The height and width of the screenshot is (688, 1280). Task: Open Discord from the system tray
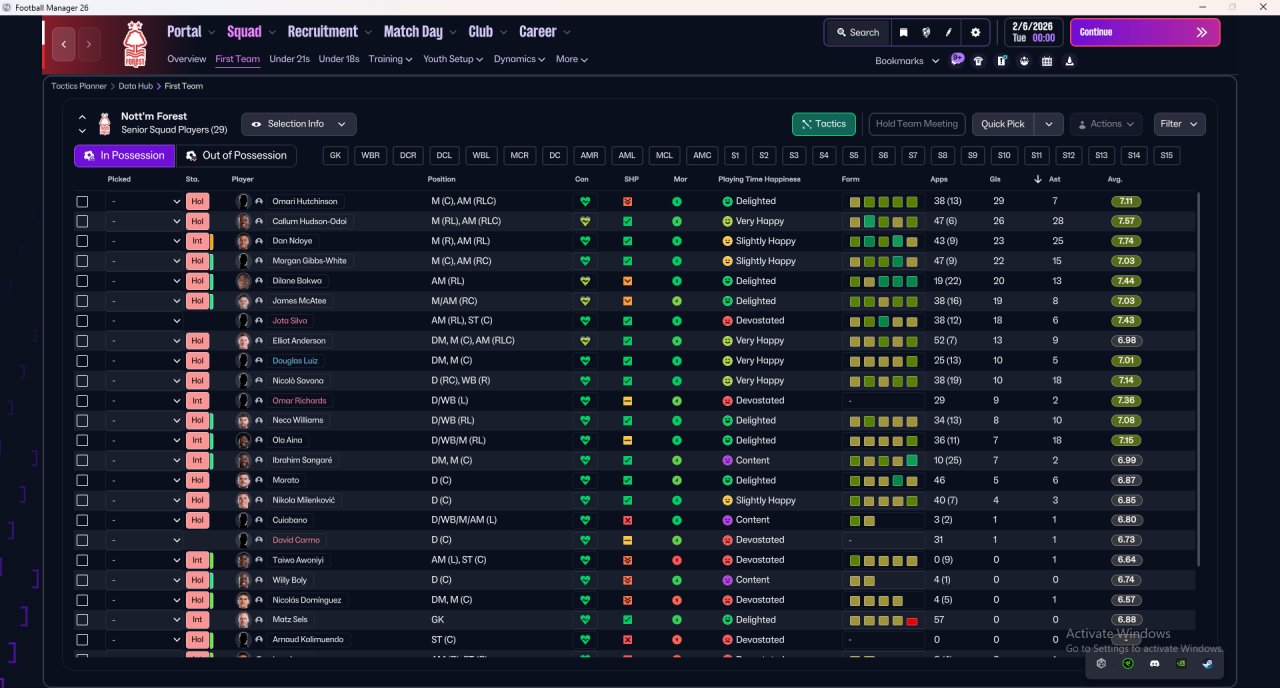point(1154,663)
